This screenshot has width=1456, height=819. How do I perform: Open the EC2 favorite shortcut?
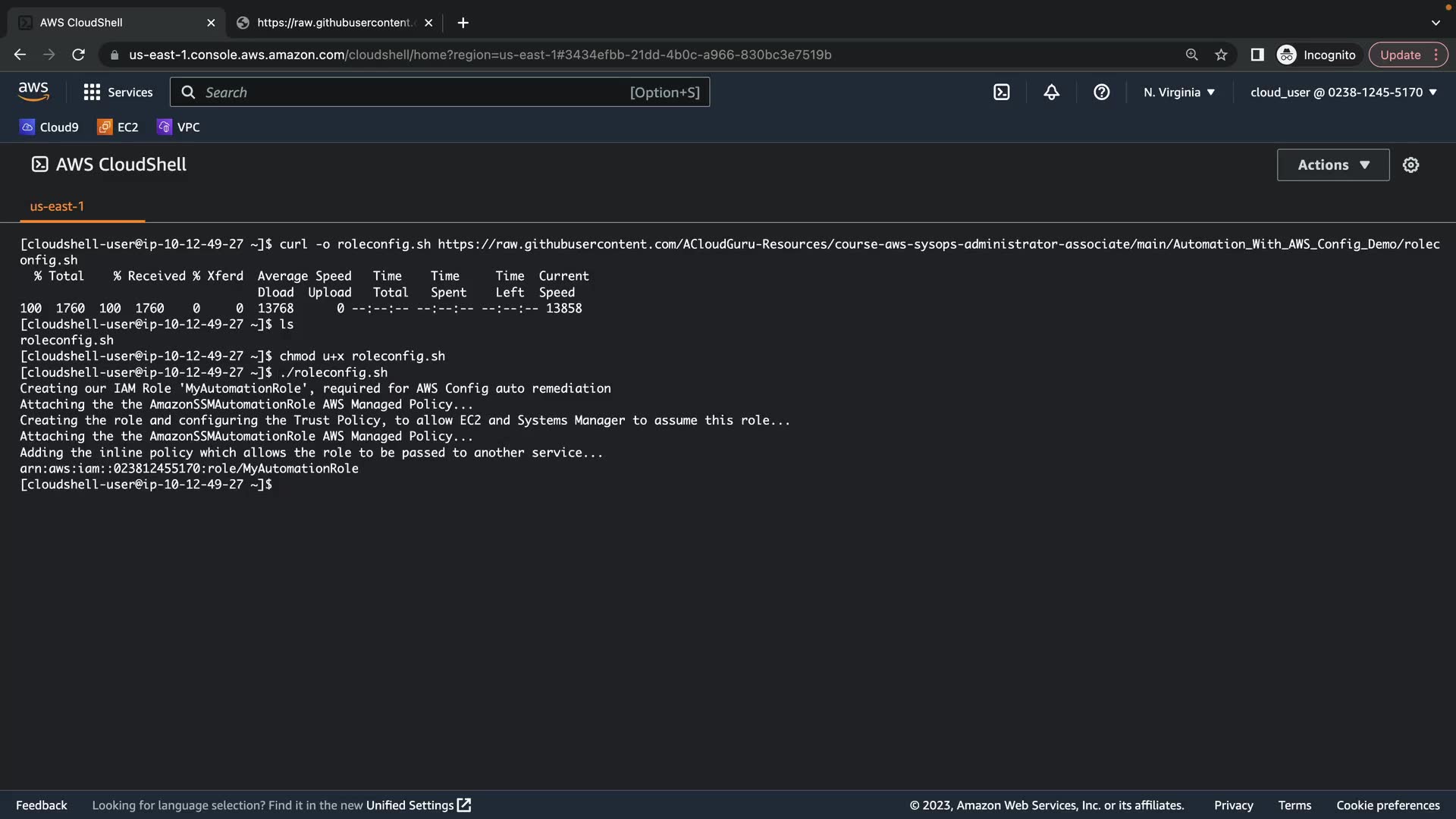(118, 127)
